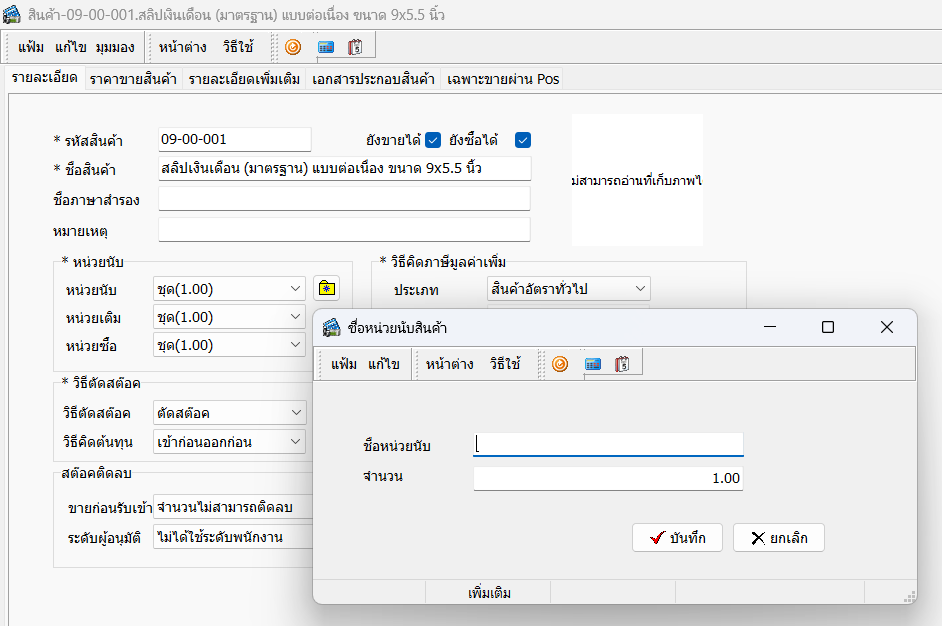Expand the หน่วยนับ dropdown
The width and height of the screenshot is (942, 626).
pyautogui.click(x=295, y=289)
